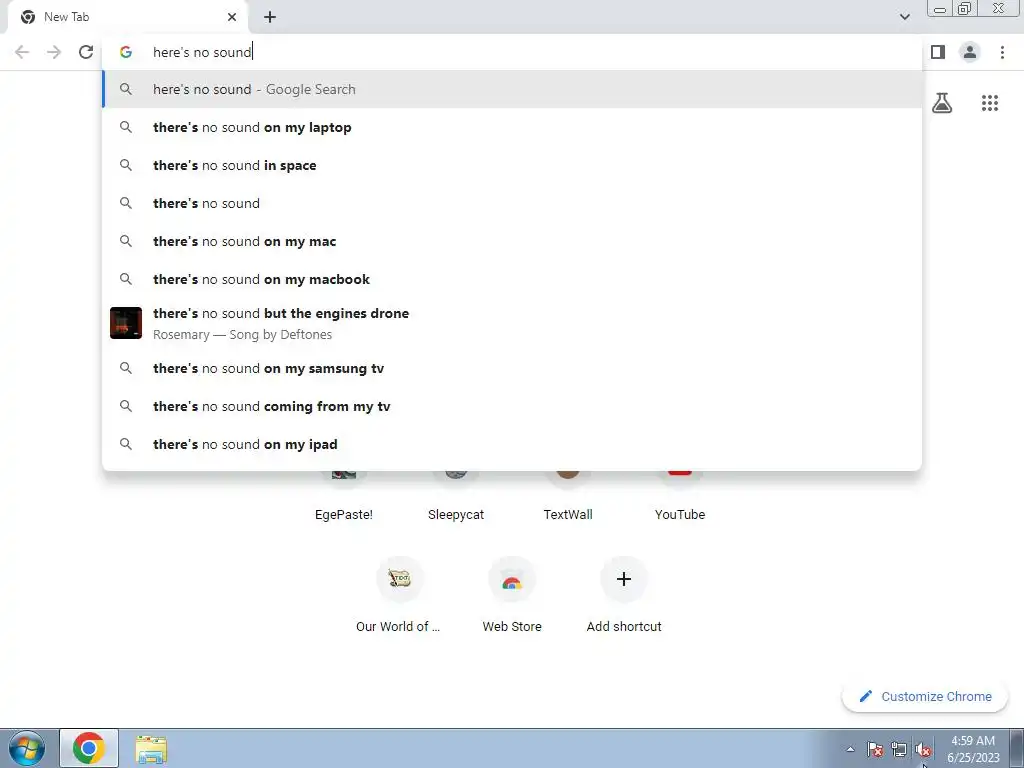
Task: Open the profile avatar menu
Action: pyautogui.click(x=970, y=52)
